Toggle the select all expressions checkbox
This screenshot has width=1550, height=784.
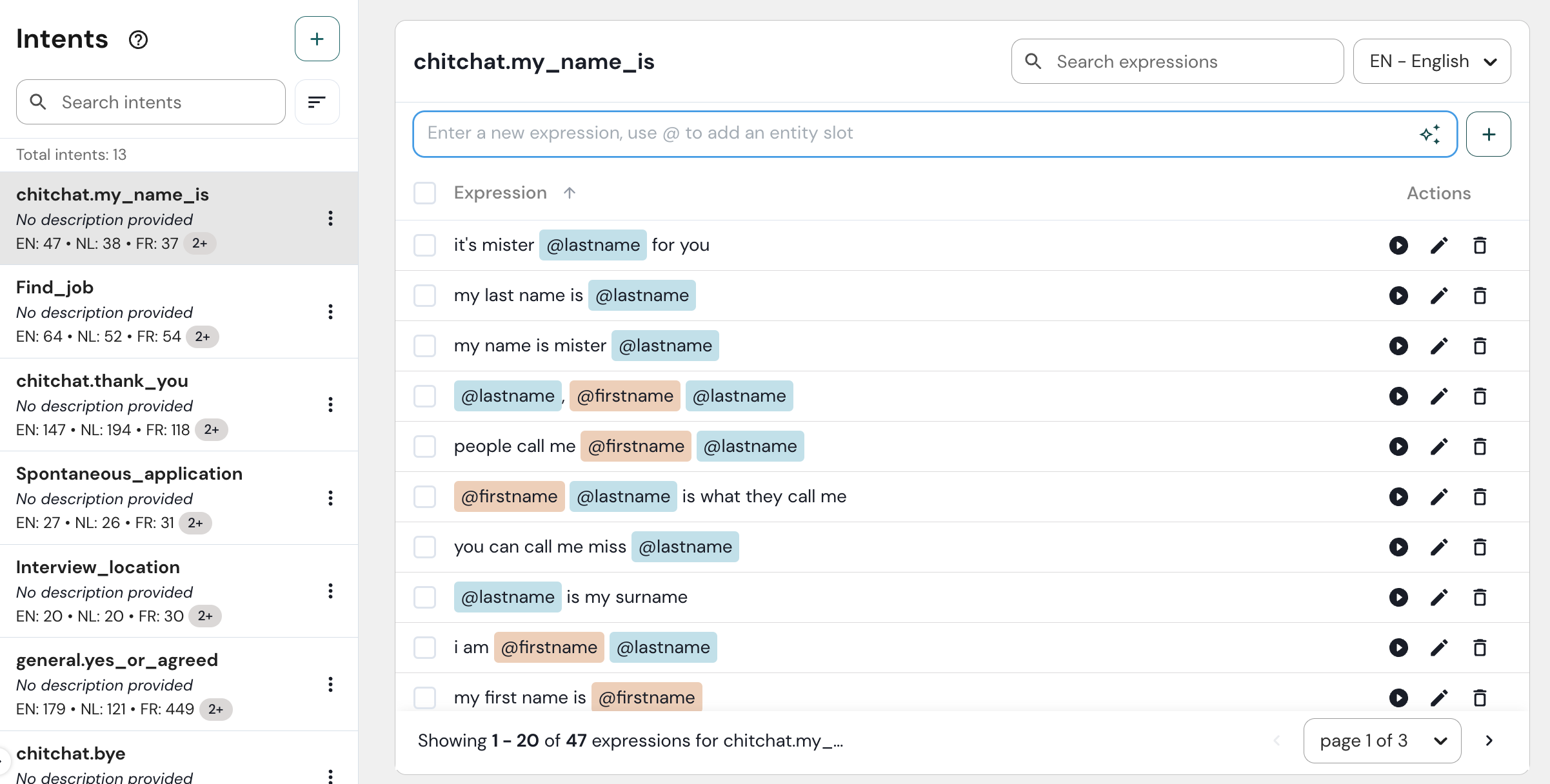click(424, 193)
